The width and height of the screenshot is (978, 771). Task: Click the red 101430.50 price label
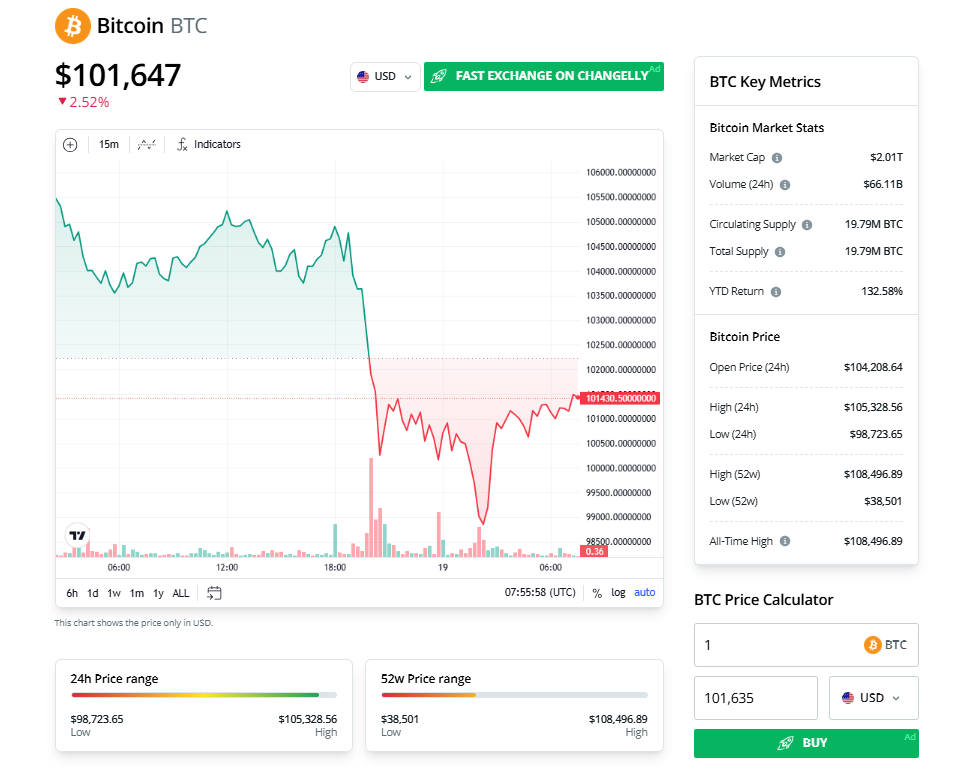click(x=620, y=399)
